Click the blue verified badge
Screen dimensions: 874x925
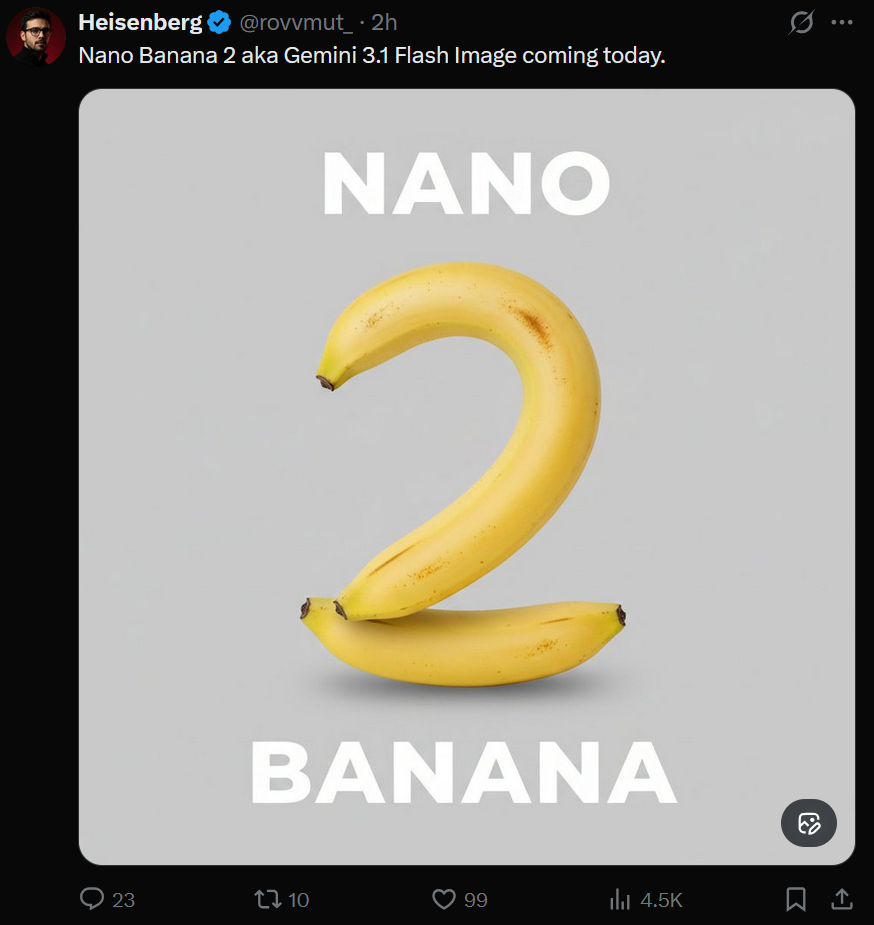click(219, 22)
